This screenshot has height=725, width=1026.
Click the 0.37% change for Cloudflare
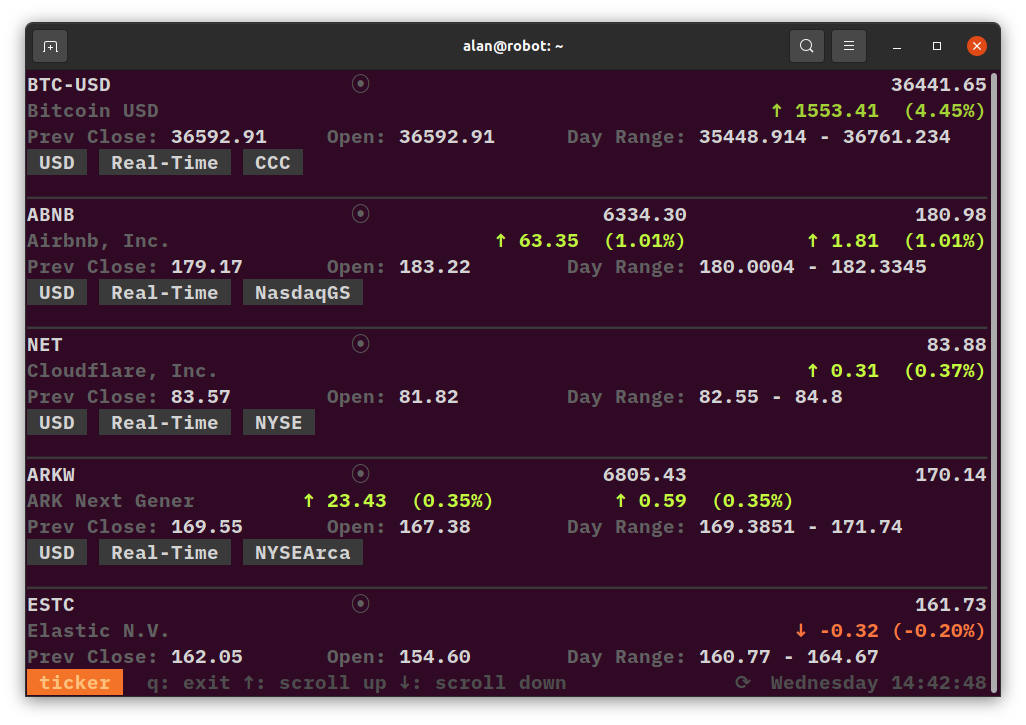944,371
